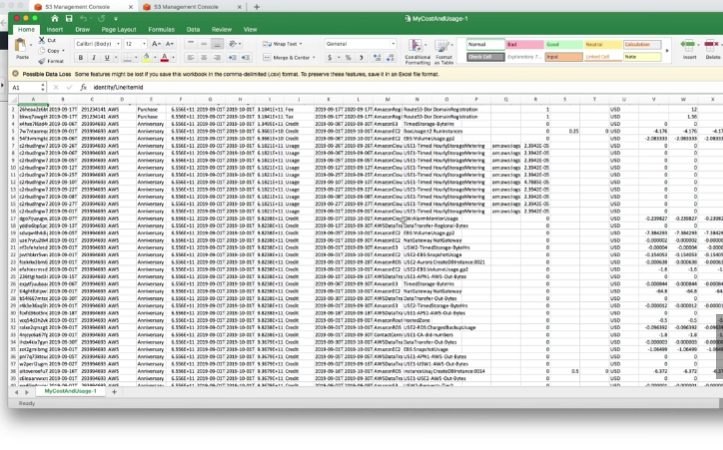Click the insert function fx icon
Image resolution: width=723 pixels, height=450 pixels.
[x=83, y=87]
